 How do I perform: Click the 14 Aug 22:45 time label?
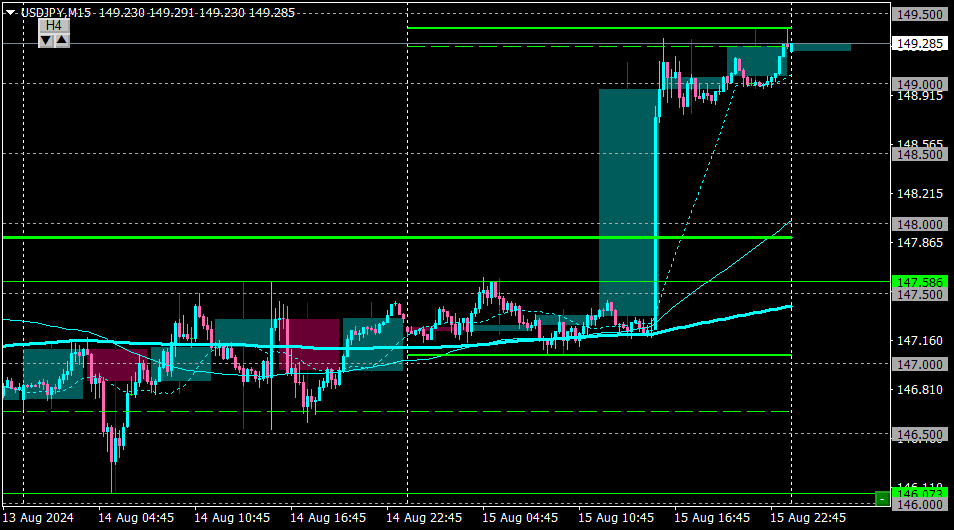[424, 518]
